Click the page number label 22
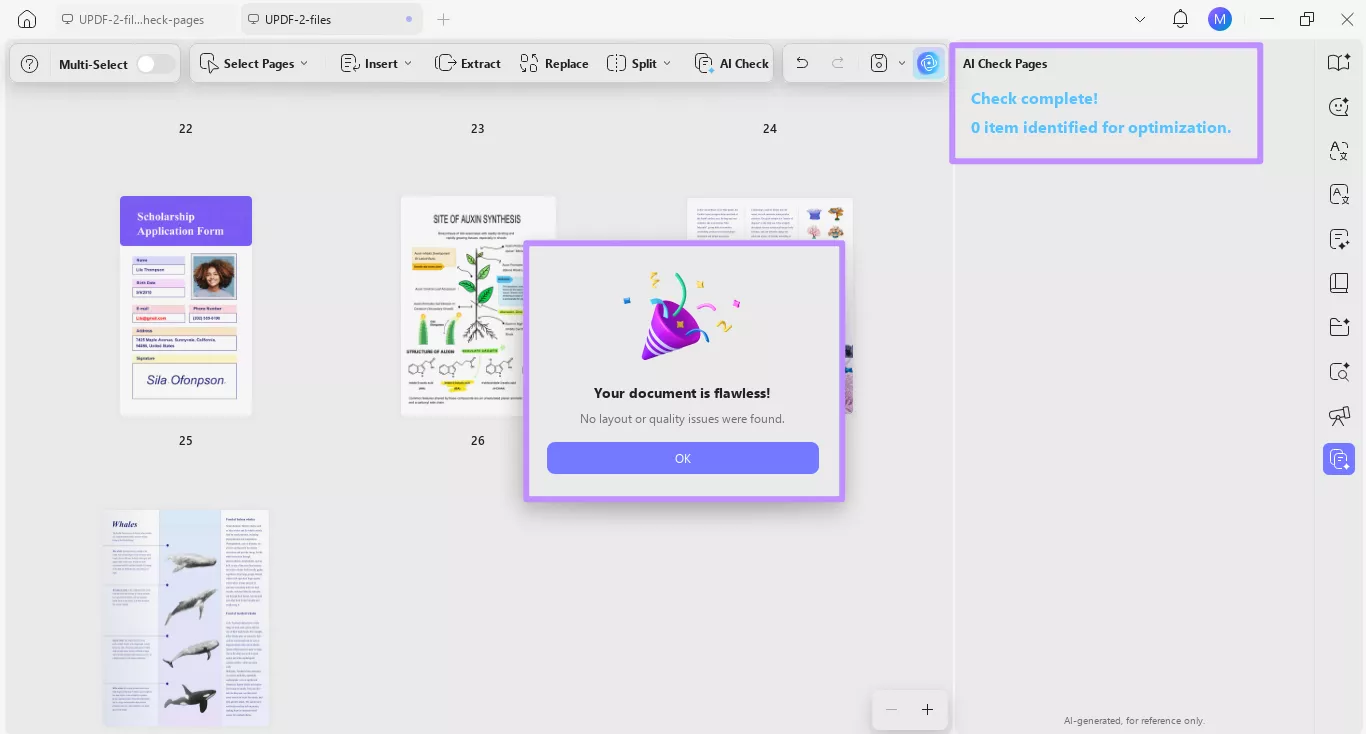This screenshot has height=734, width=1366. (186, 128)
